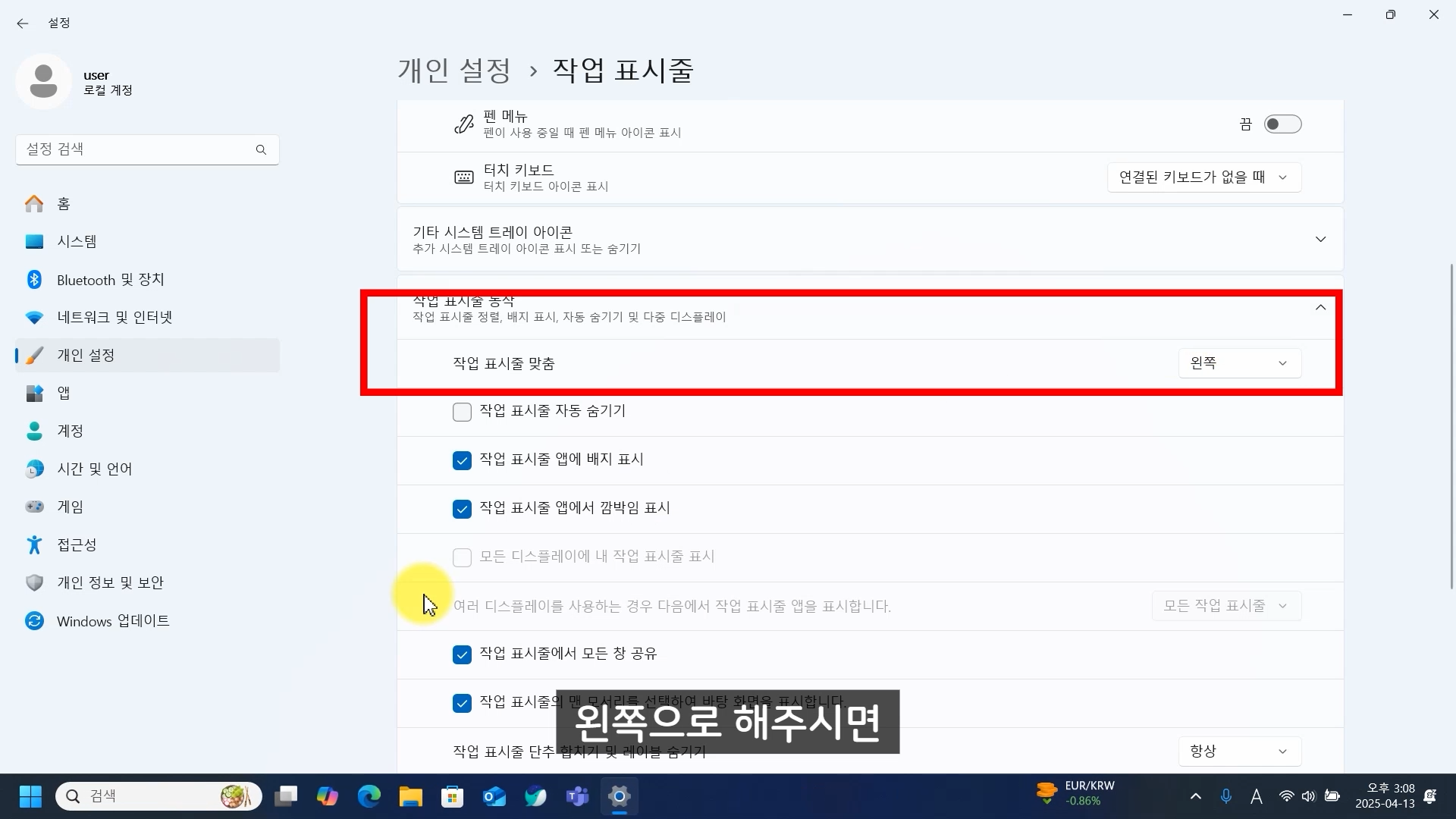Click 개인 설정 breadcrumb link
The image size is (1456, 819).
click(x=454, y=71)
